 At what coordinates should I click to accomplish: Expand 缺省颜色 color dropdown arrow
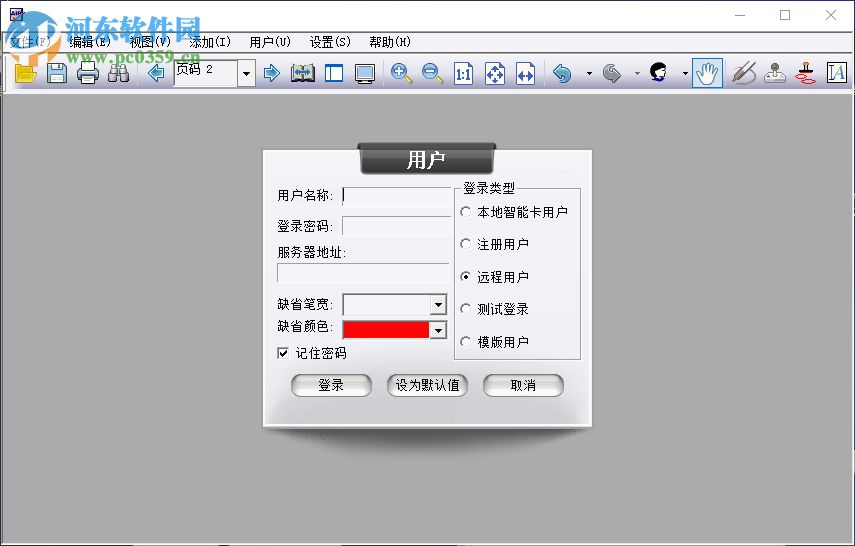(x=438, y=330)
